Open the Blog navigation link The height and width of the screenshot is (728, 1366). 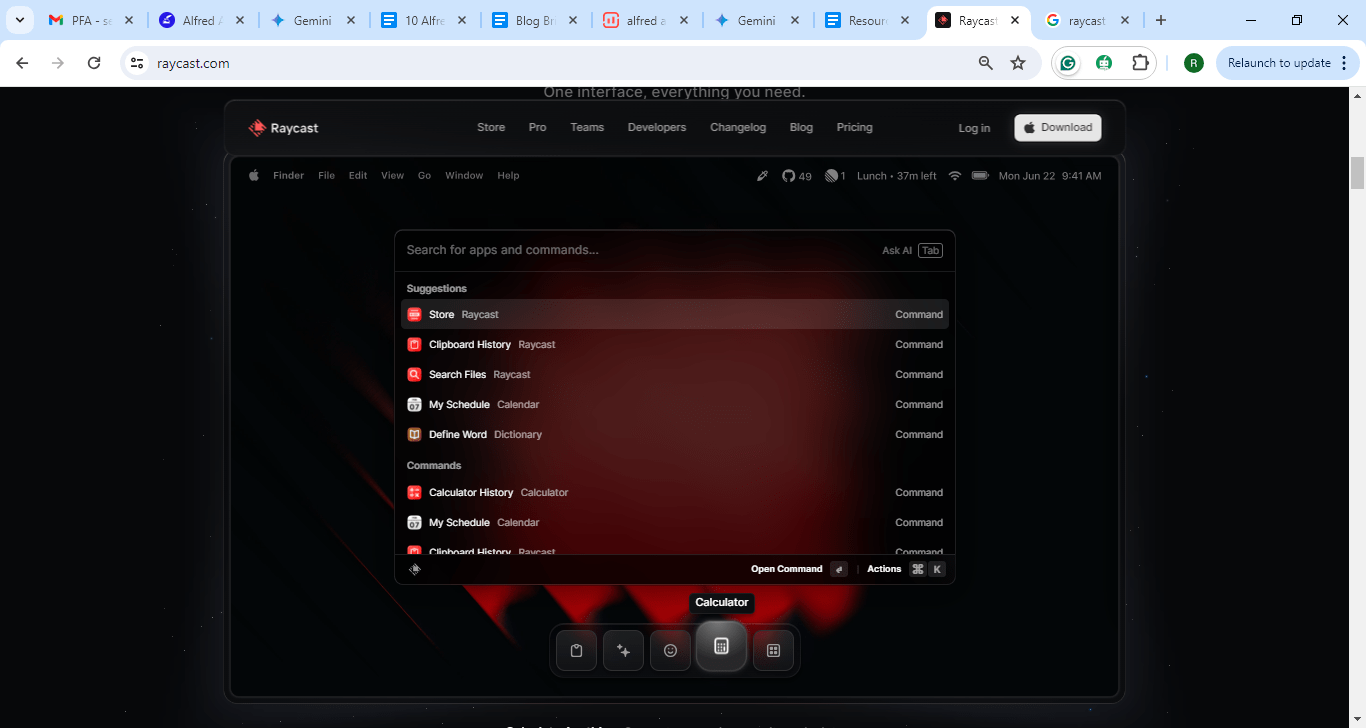tap(801, 127)
